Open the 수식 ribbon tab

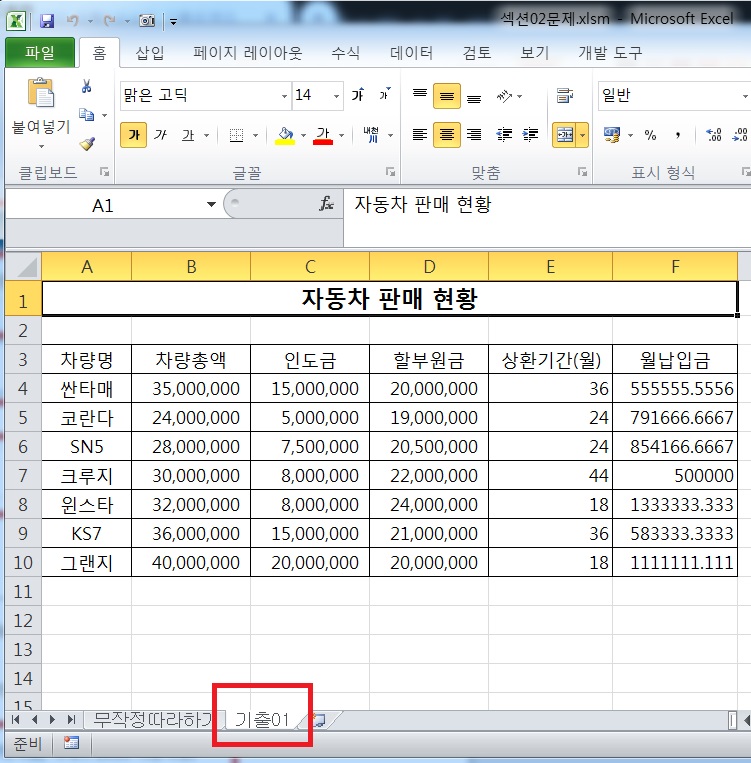(x=346, y=53)
